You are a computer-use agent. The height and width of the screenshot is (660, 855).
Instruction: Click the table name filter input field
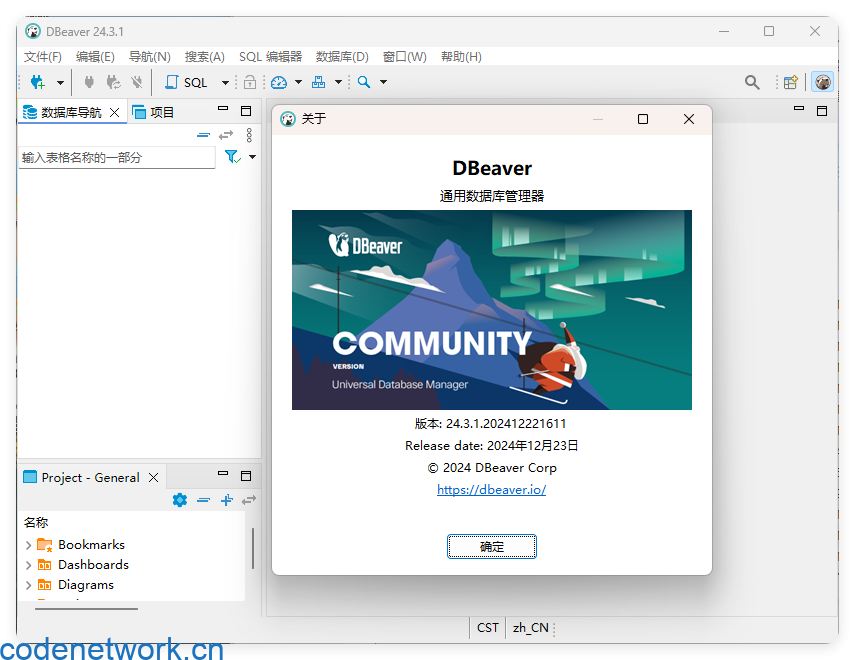117,158
